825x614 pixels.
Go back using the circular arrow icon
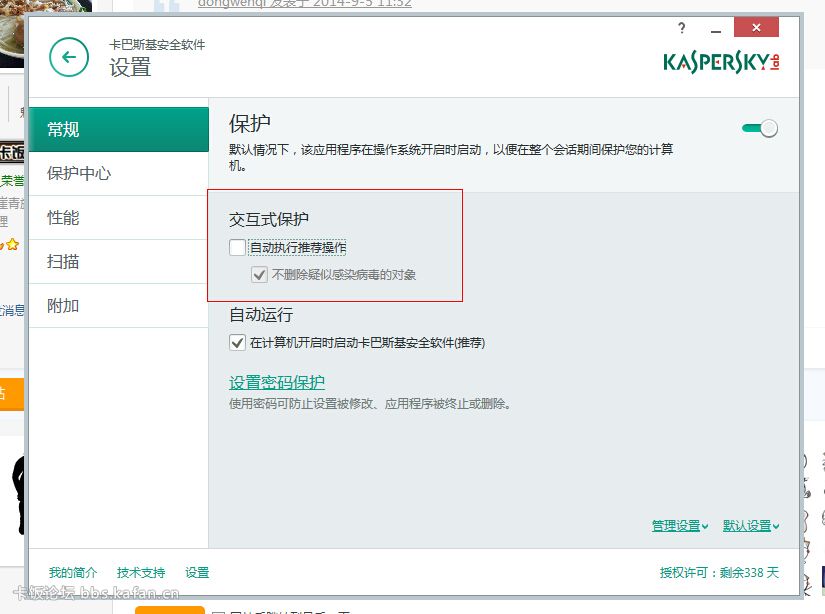(69, 57)
